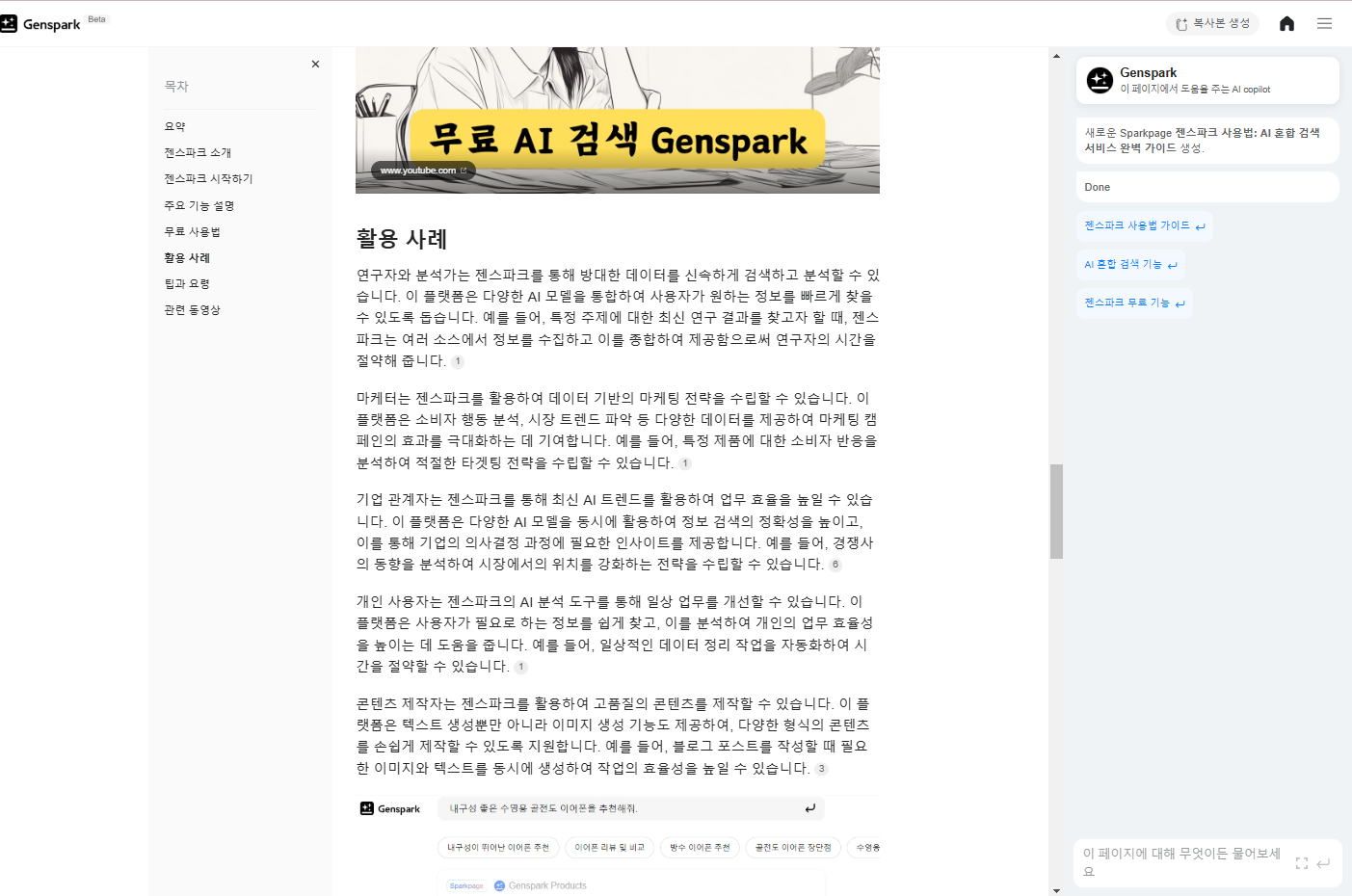Click the 무료 AI 검색 Genspark video thumbnail
Screen dimensions: 1352x896
[618, 120]
